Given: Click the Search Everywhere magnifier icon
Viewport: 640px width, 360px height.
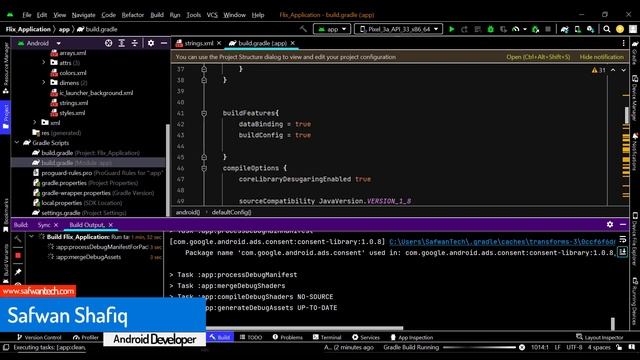Looking at the screenshot, I should pyautogui.click(x=607, y=29).
